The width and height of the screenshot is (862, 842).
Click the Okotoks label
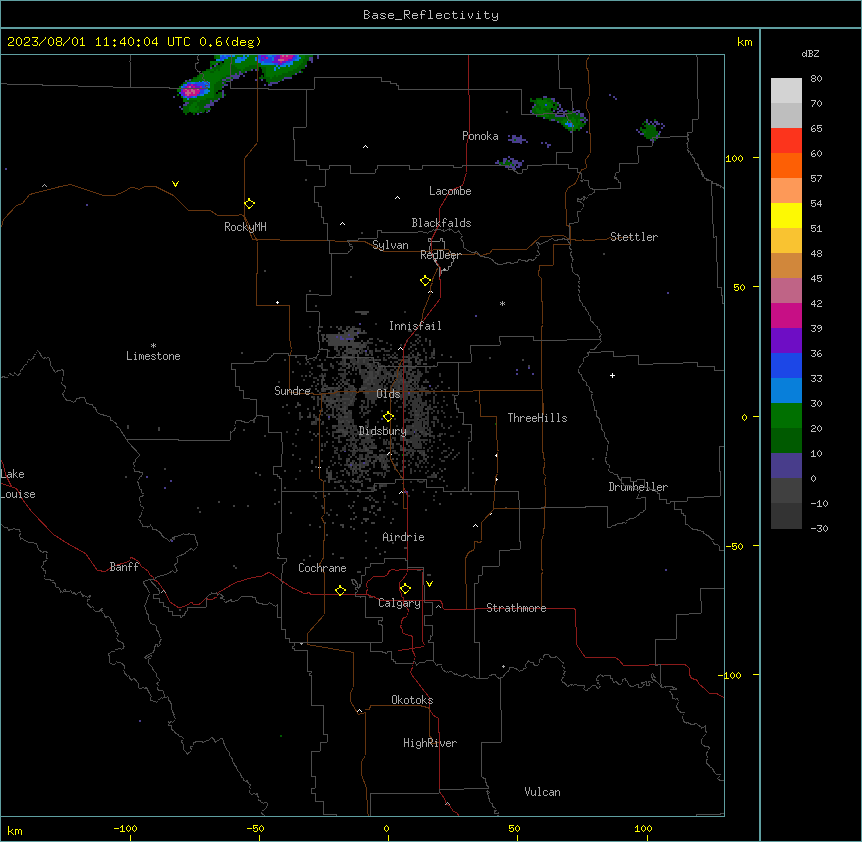click(x=412, y=700)
